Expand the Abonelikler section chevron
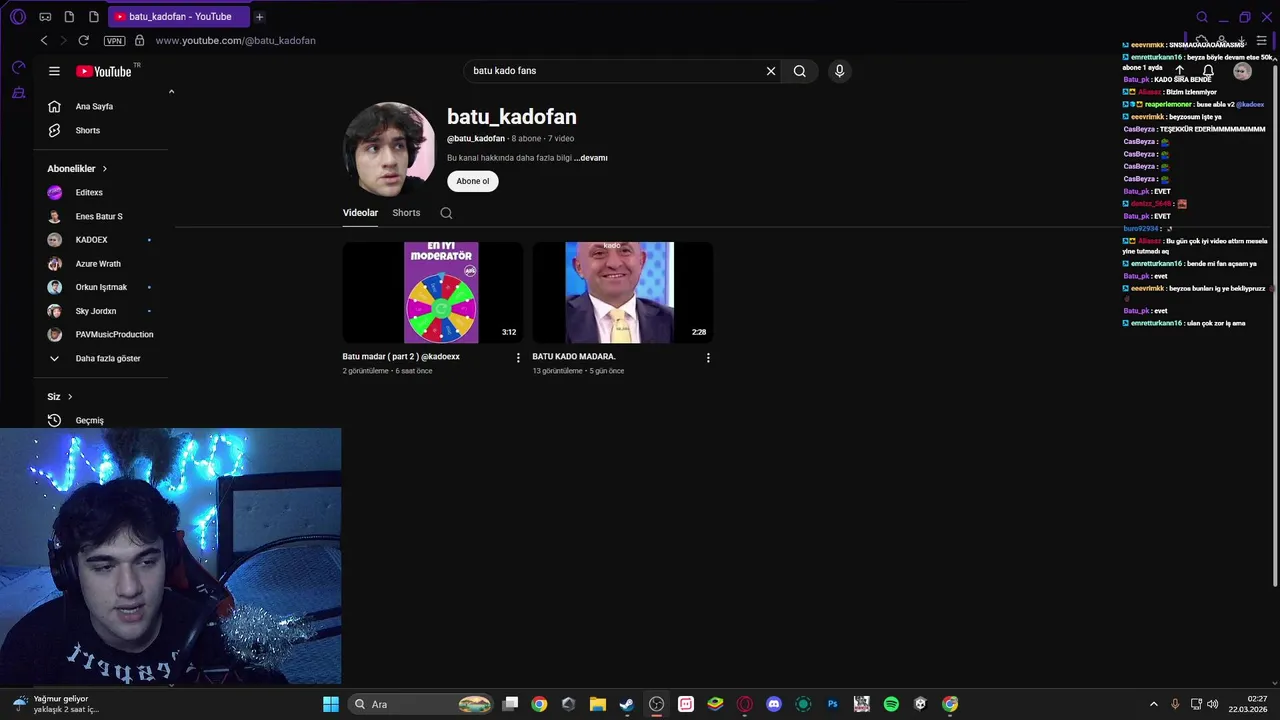 pyautogui.click(x=104, y=169)
